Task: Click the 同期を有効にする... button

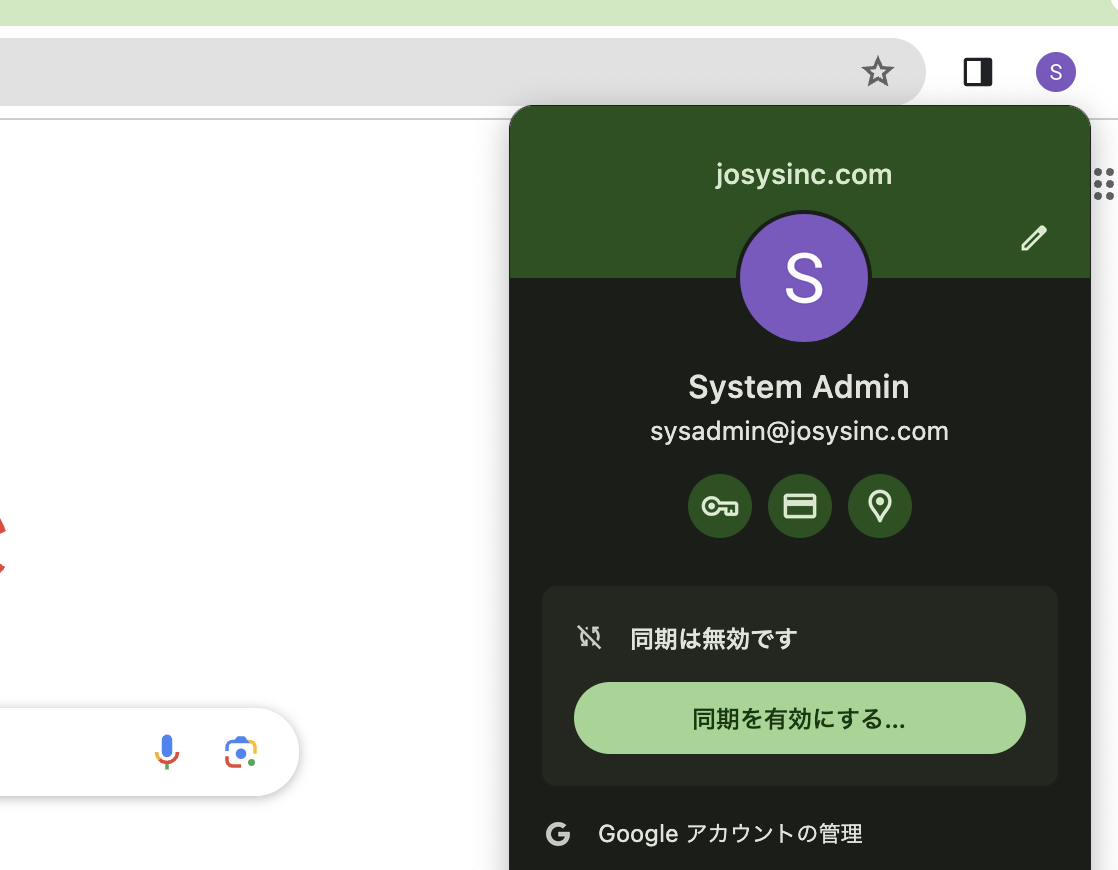Action: 799,718
